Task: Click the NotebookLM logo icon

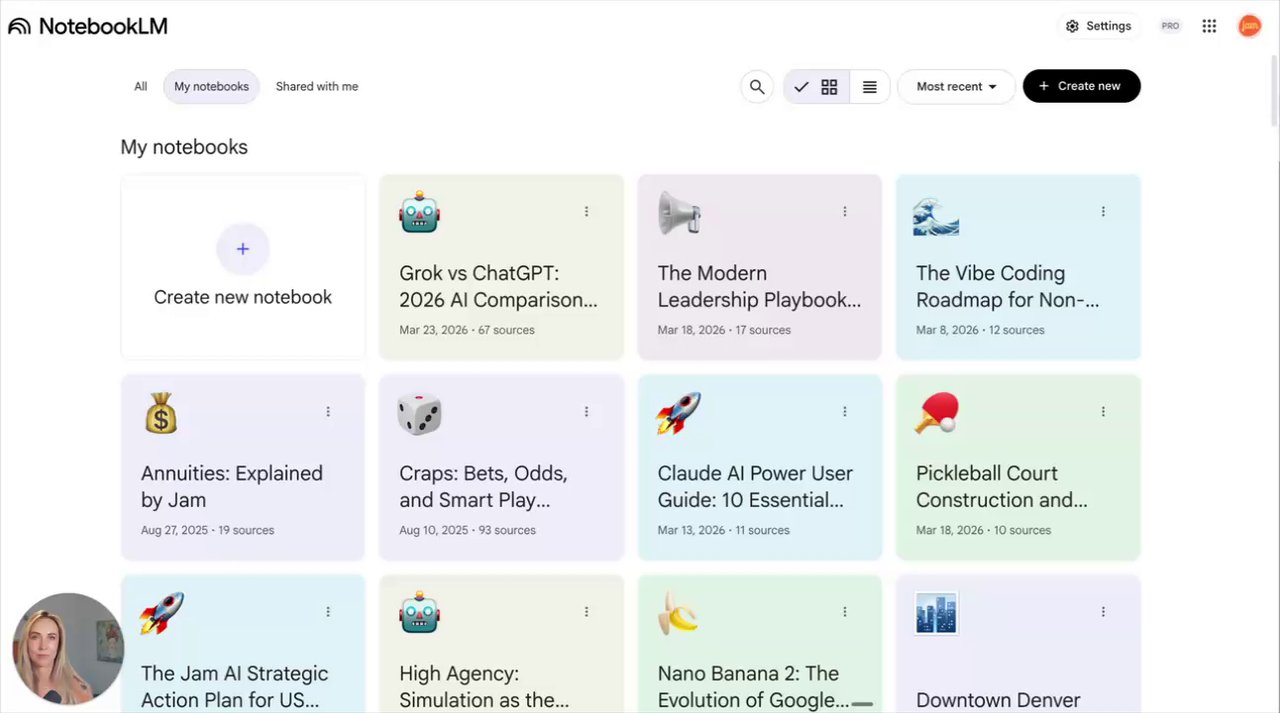Action: [x=20, y=27]
